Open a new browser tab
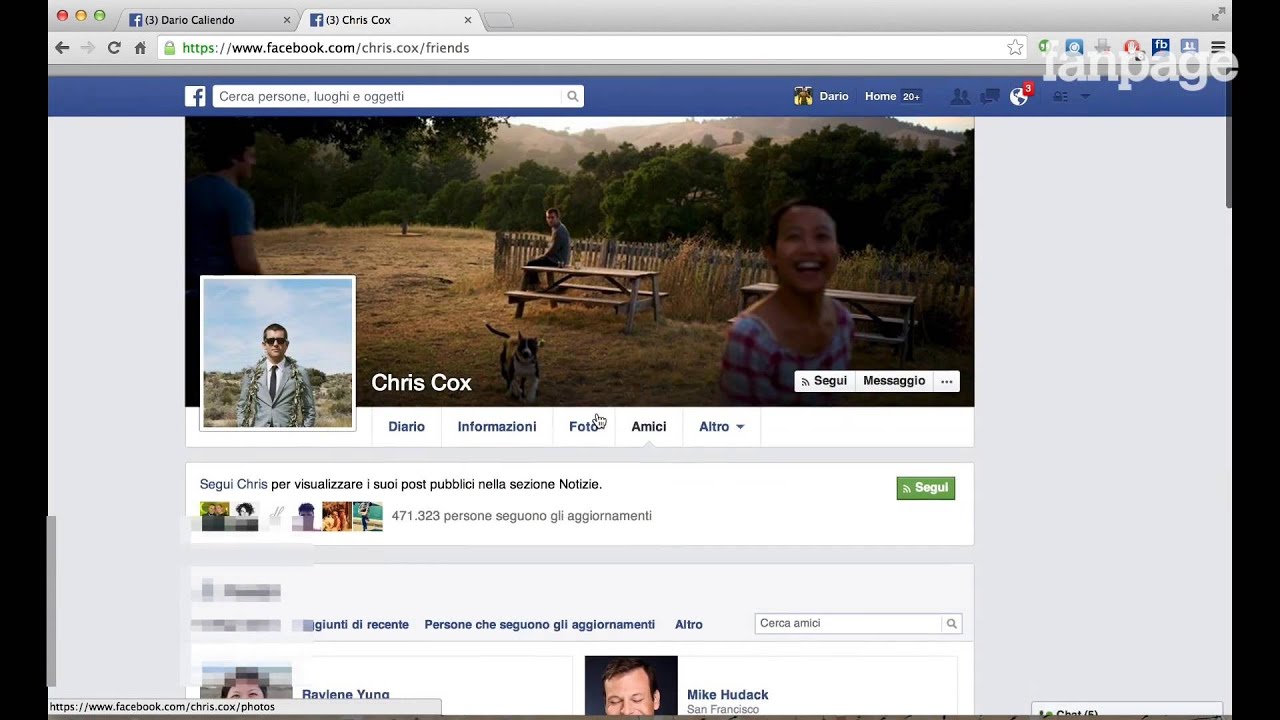The height and width of the screenshot is (720, 1280). click(x=498, y=20)
